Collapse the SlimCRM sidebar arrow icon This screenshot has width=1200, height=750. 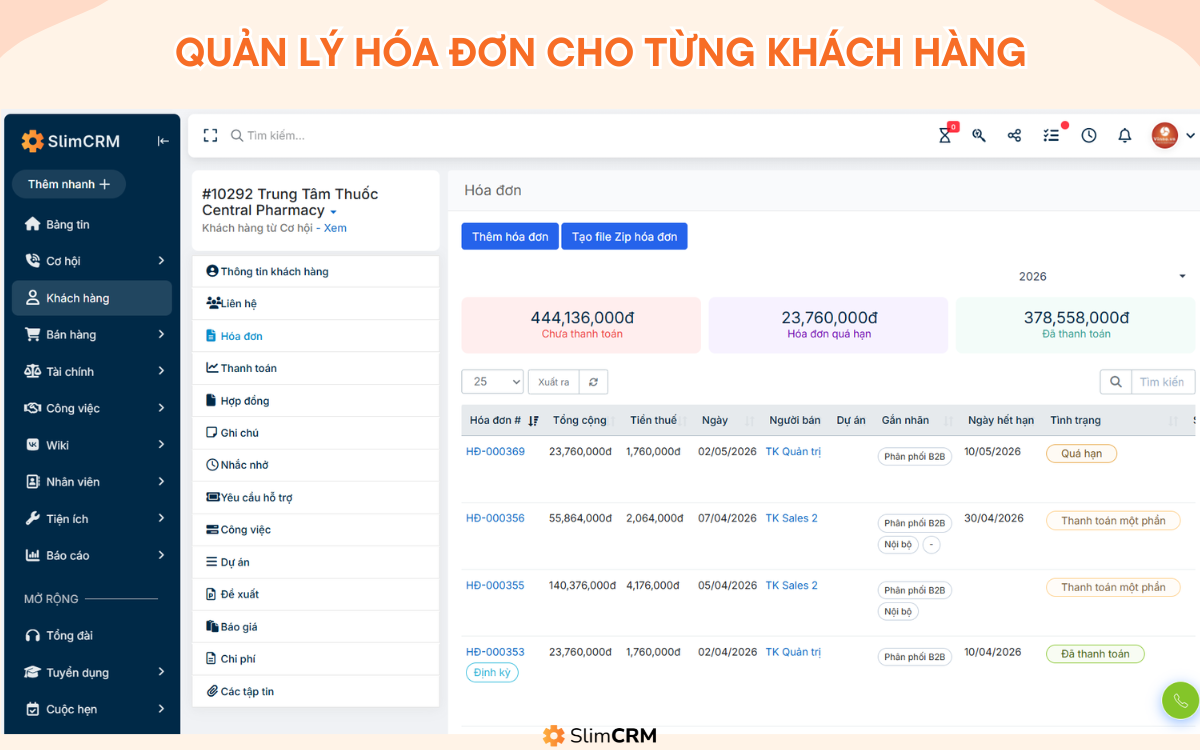163,141
